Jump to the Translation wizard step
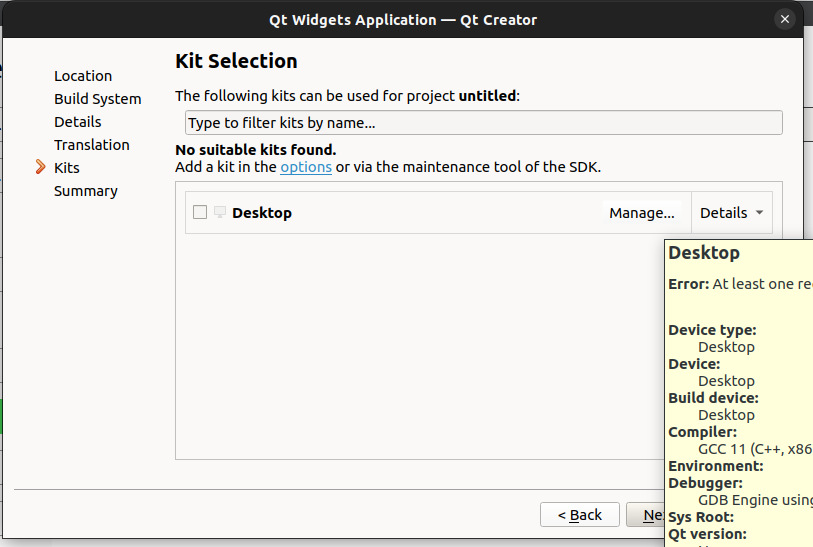Screen dimensions: 813x547 click(92, 145)
